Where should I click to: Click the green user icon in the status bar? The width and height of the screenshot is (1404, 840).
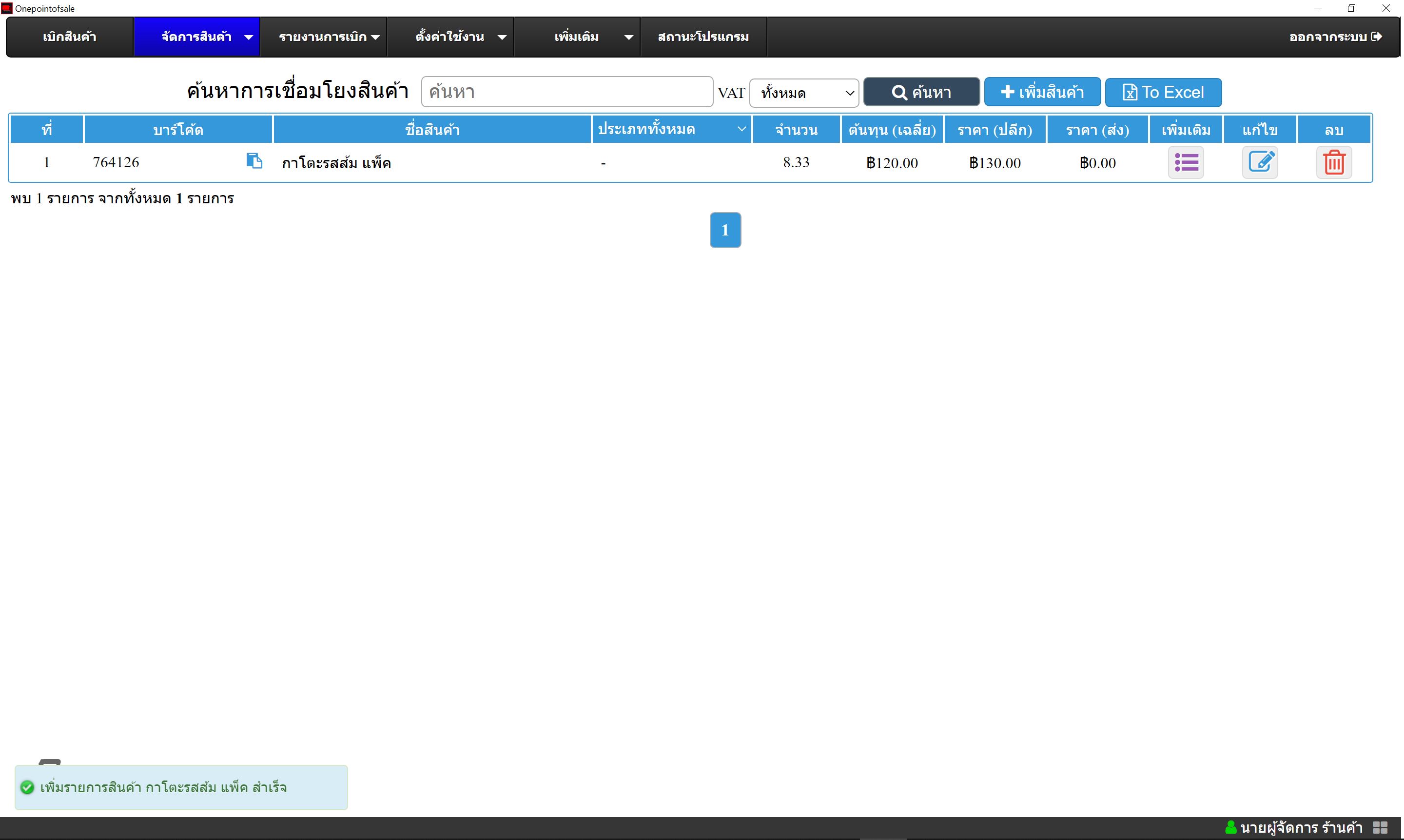click(x=1230, y=827)
